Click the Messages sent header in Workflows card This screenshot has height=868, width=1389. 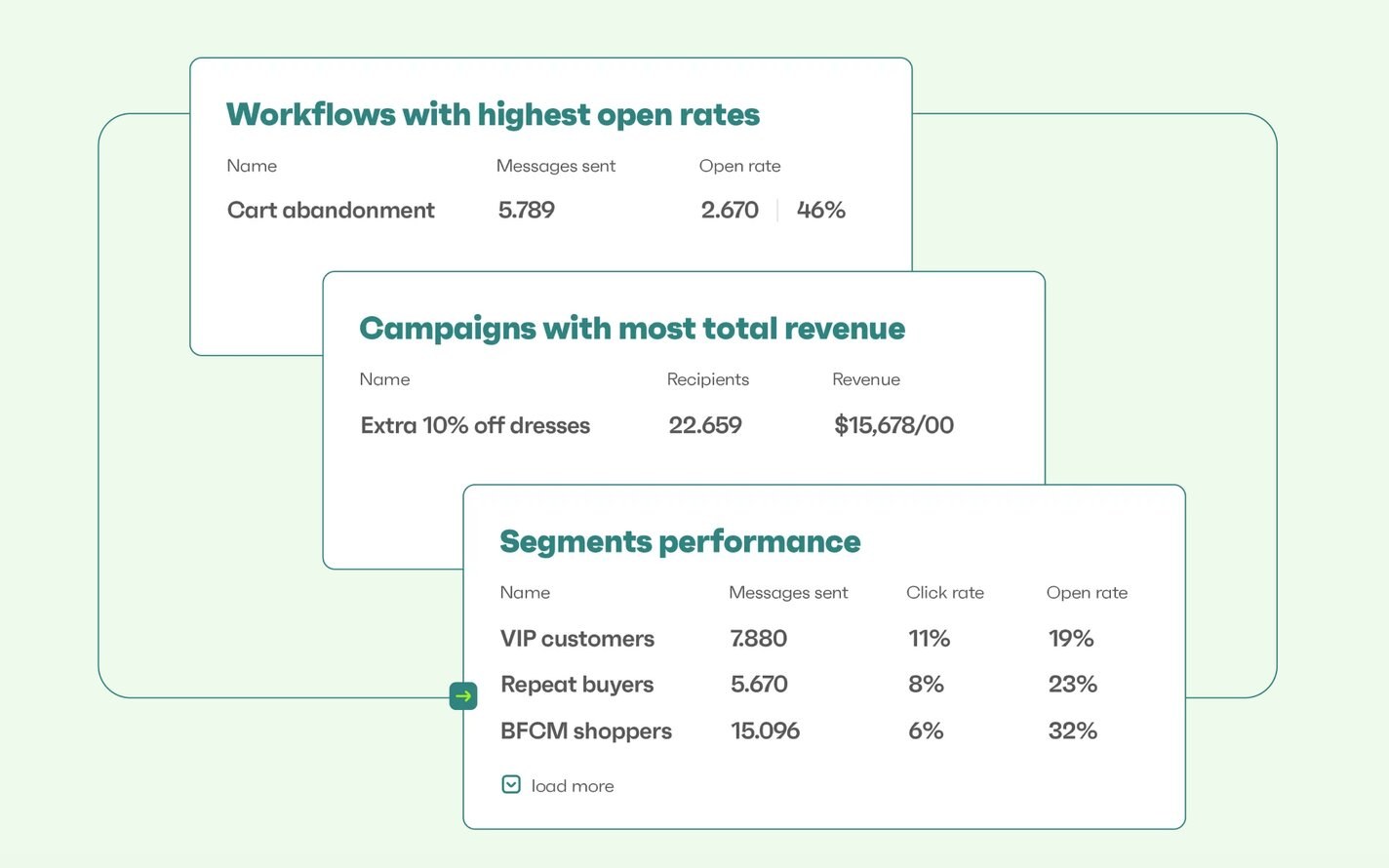(x=556, y=167)
